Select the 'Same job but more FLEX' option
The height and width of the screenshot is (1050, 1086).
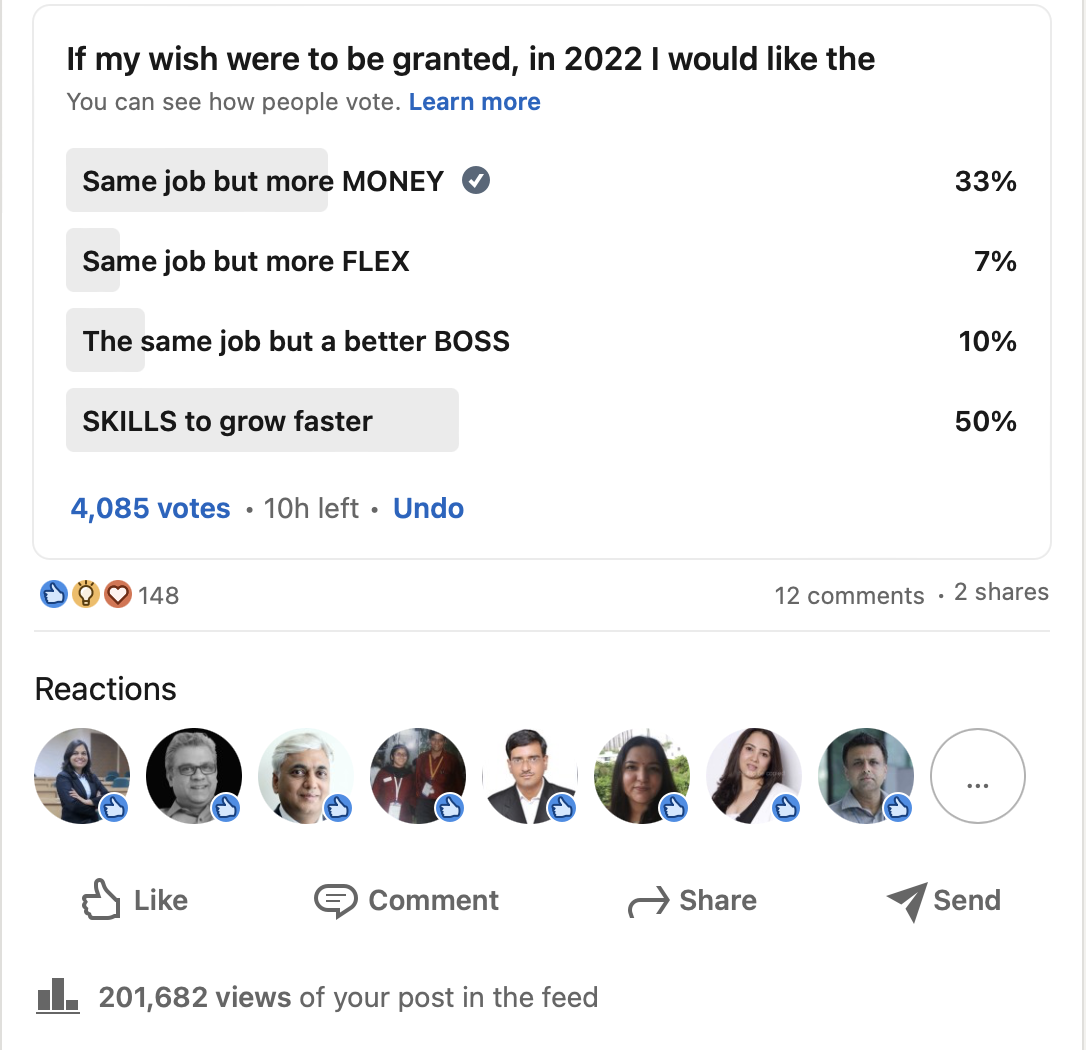tap(542, 260)
